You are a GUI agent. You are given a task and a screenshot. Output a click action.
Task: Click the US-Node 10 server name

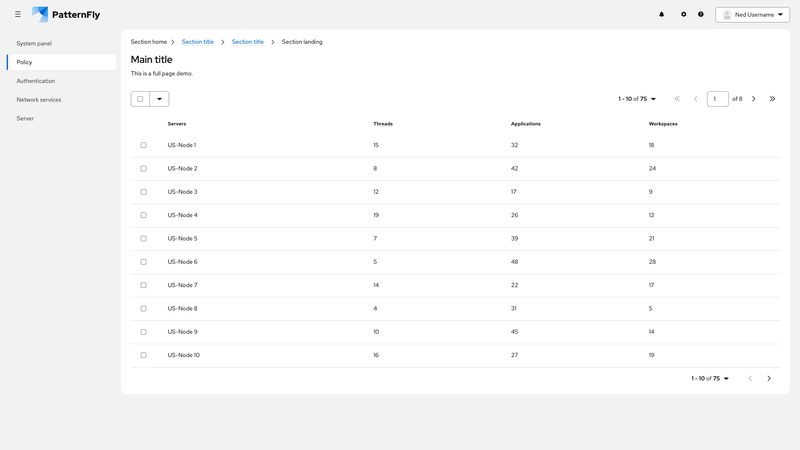point(184,355)
